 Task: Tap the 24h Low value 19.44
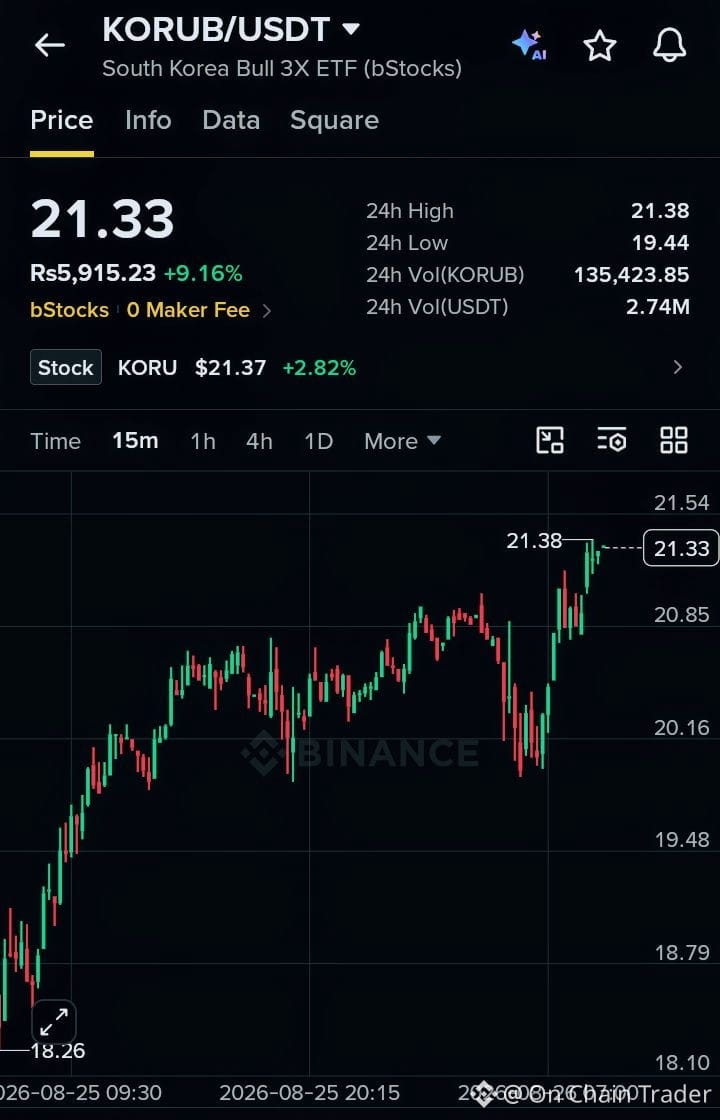point(660,243)
